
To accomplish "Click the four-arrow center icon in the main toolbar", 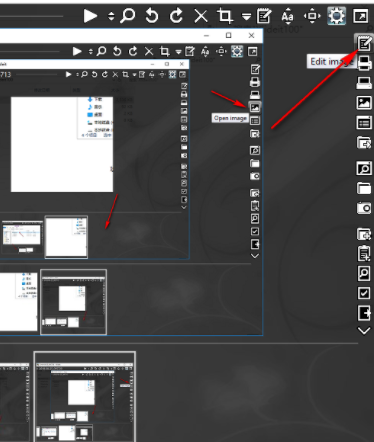I will coord(312,16).
